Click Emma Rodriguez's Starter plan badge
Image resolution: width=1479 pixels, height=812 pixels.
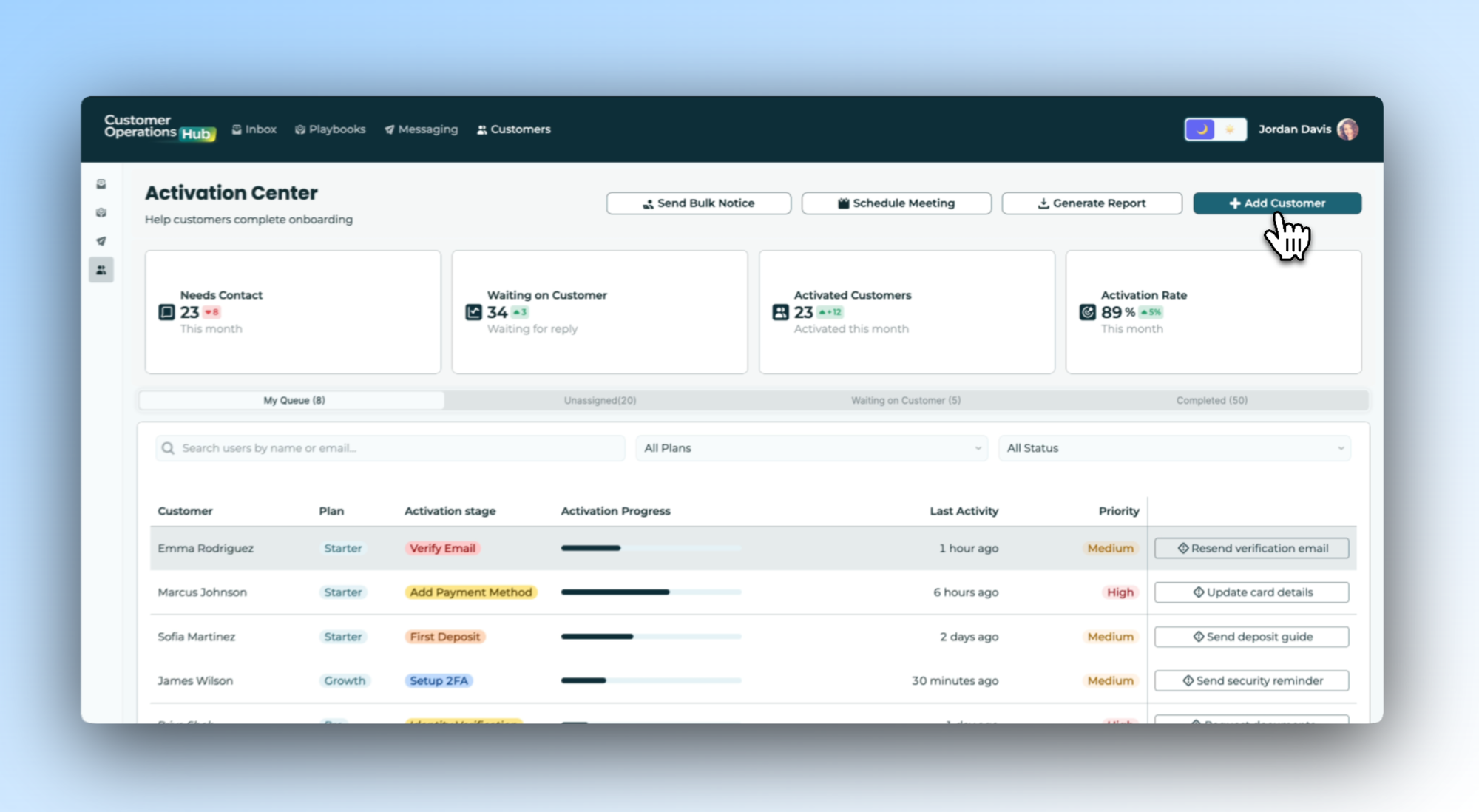pos(343,548)
